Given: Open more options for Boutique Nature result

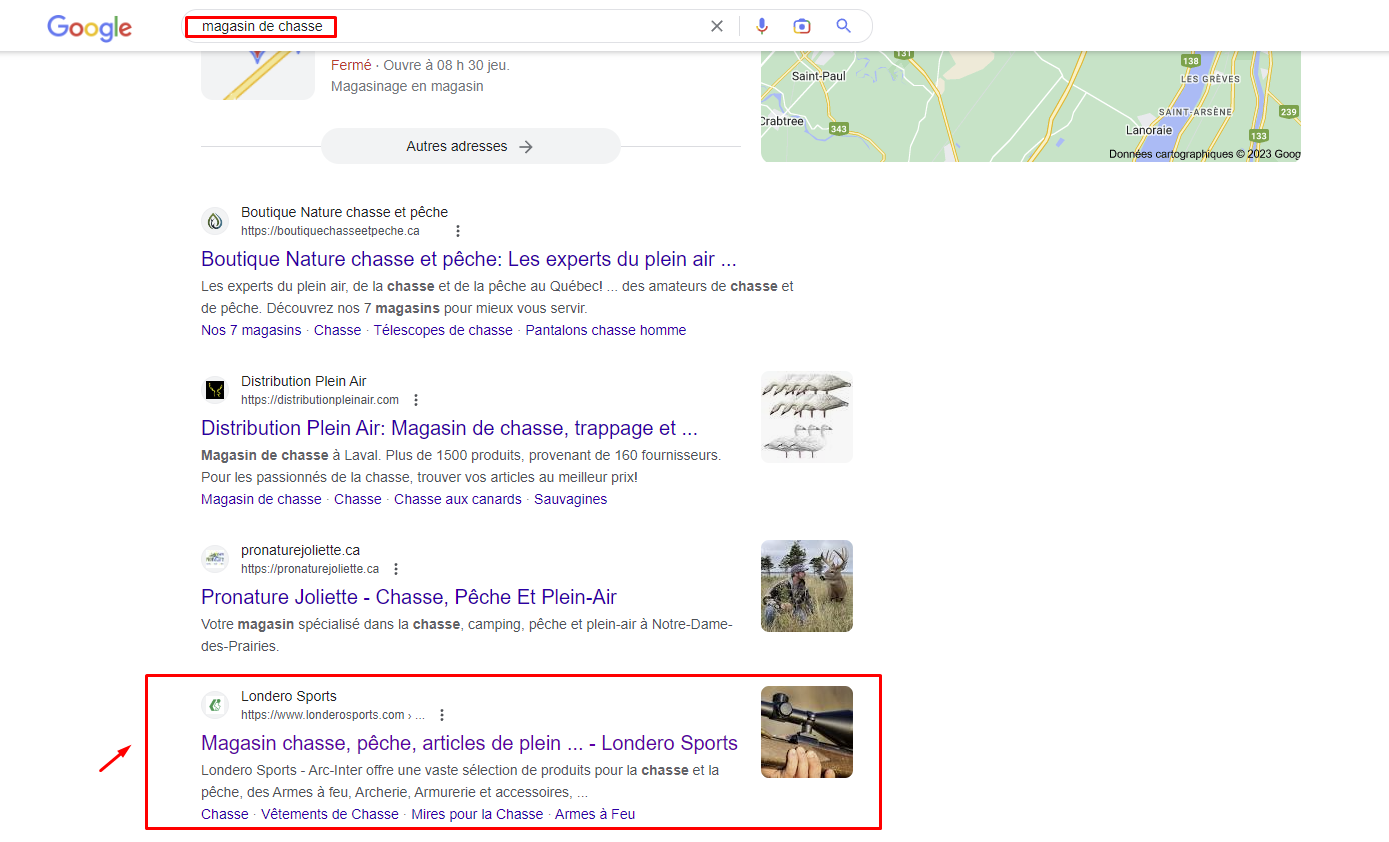Looking at the screenshot, I should (458, 231).
